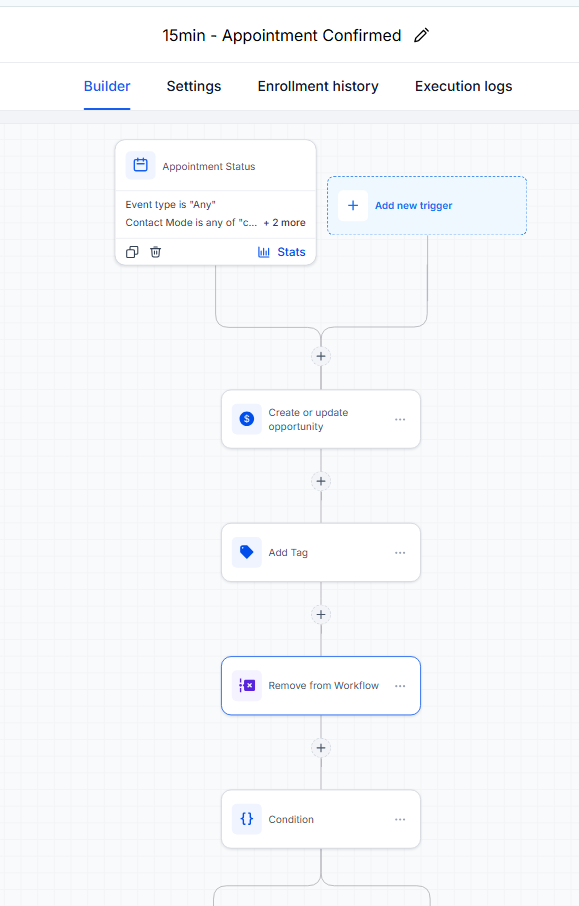This screenshot has width=579, height=906.
Task: Delete the Appointment Status trigger with trash icon
Action: [x=155, y=252]
